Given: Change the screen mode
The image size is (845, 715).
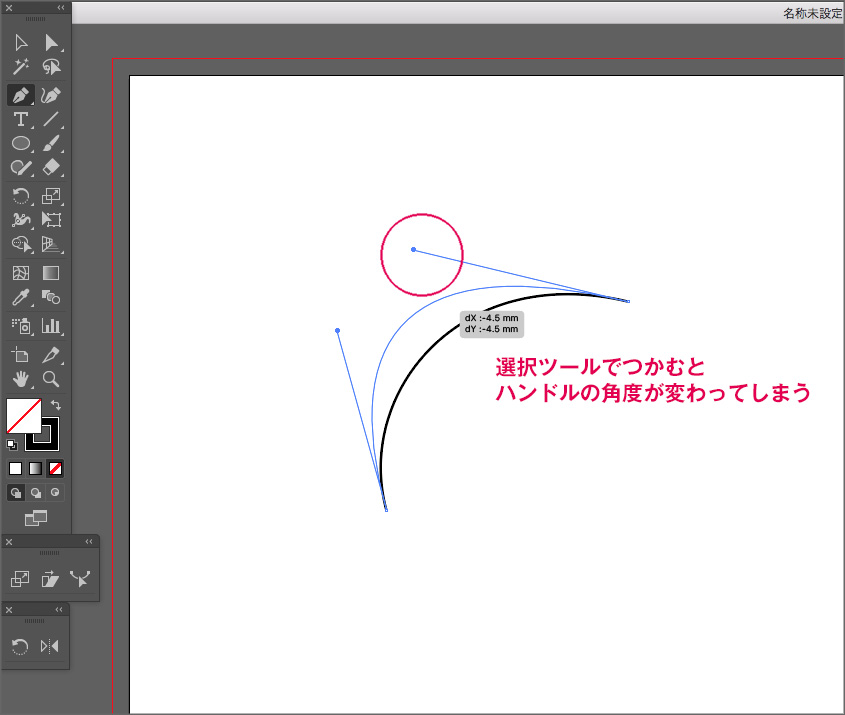Looking at the screenshot, I should click(36, 518).
